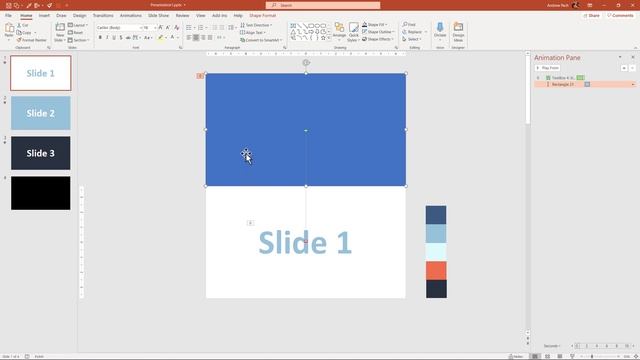Toggle Bold formatting
Viewport: 640px width, 360px height.
pos(100,38)
